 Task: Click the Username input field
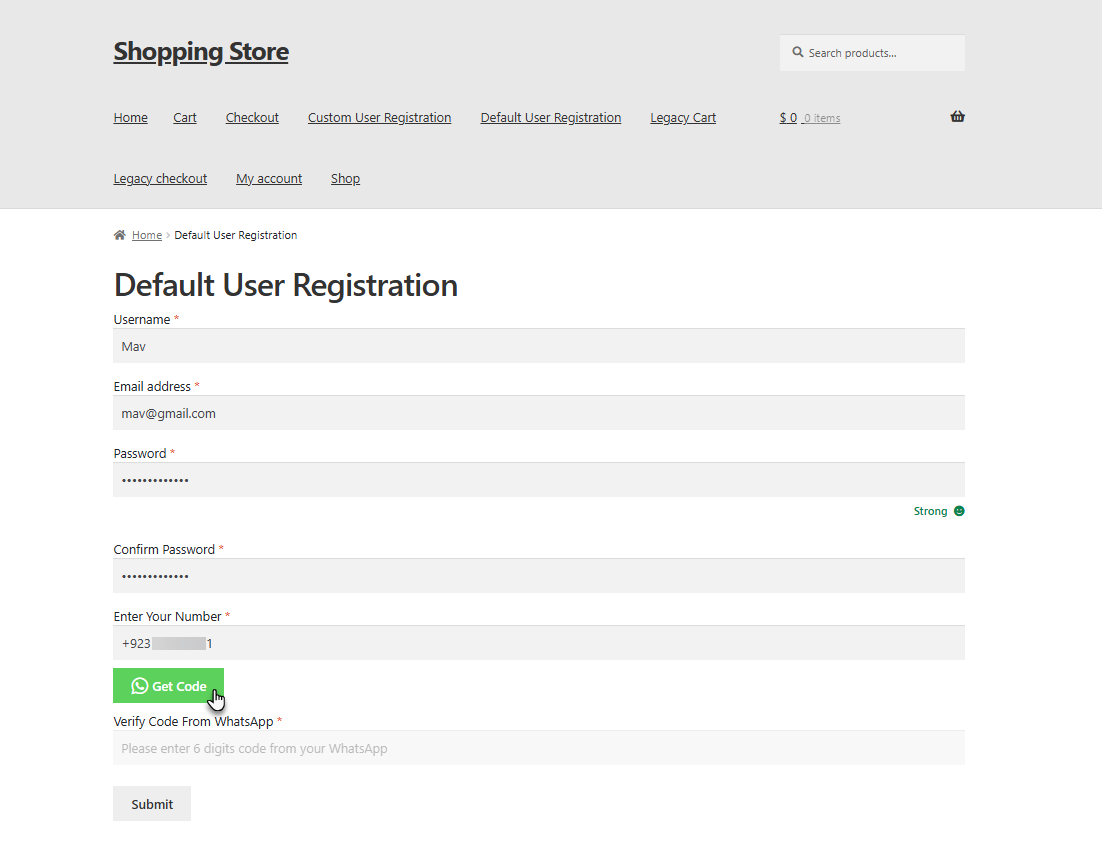pyautogui.click(x=540, y=346)
